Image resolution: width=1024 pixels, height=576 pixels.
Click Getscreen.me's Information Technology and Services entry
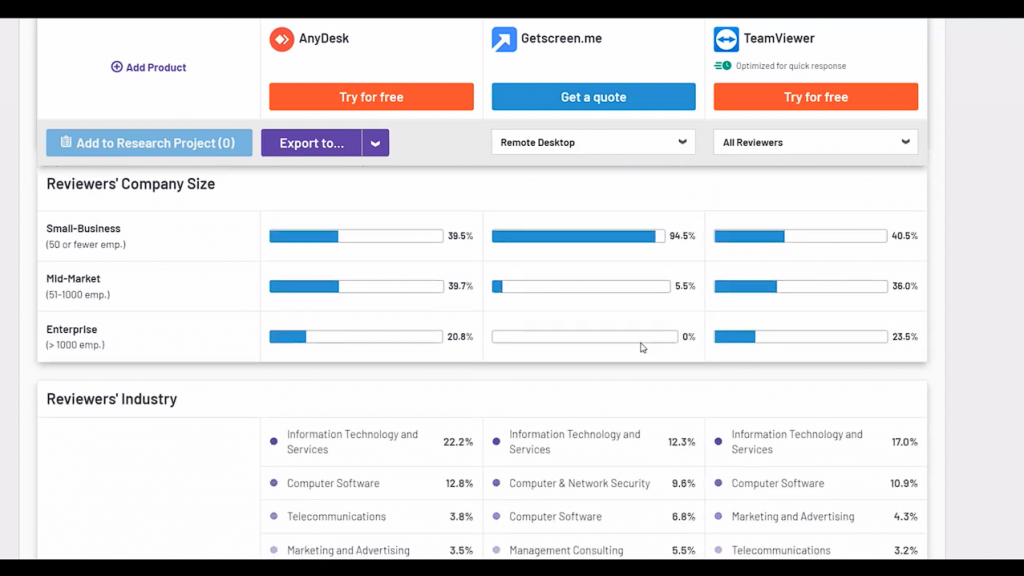(575, 442)
